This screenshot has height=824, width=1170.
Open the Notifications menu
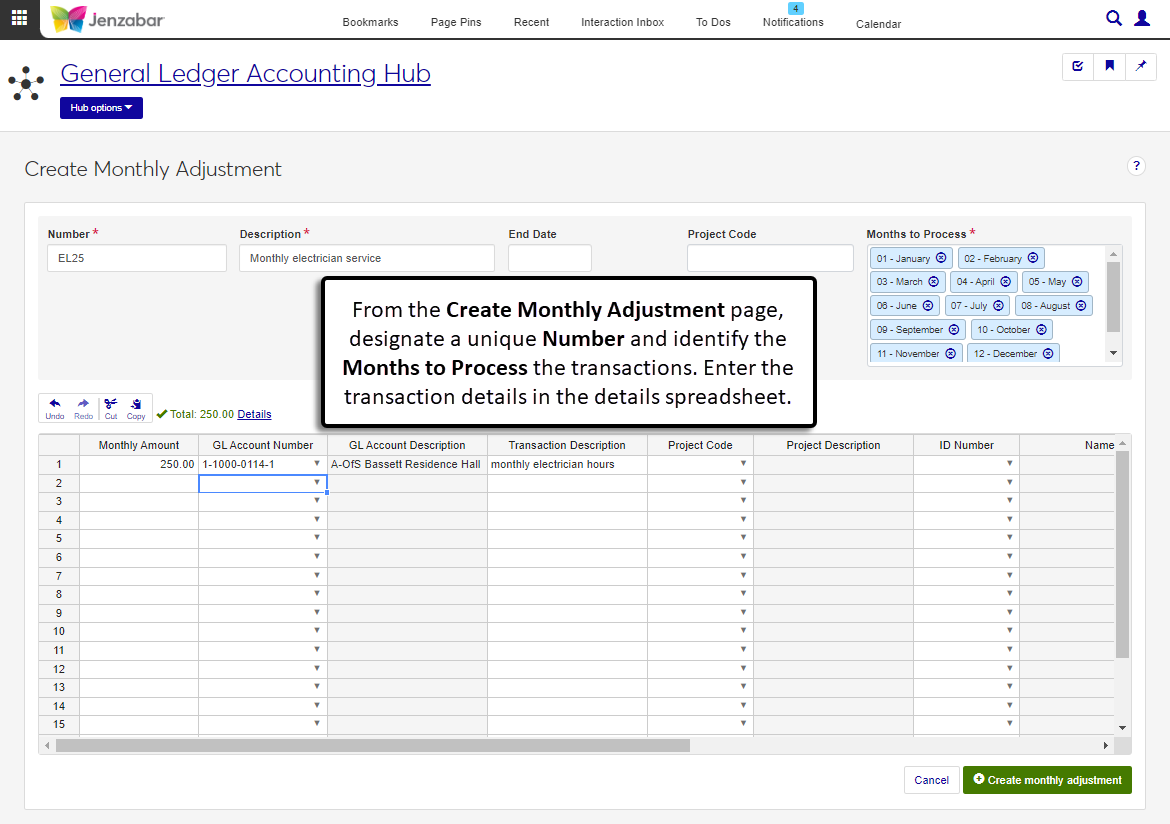pyautogui.click(x=793, y=22)
